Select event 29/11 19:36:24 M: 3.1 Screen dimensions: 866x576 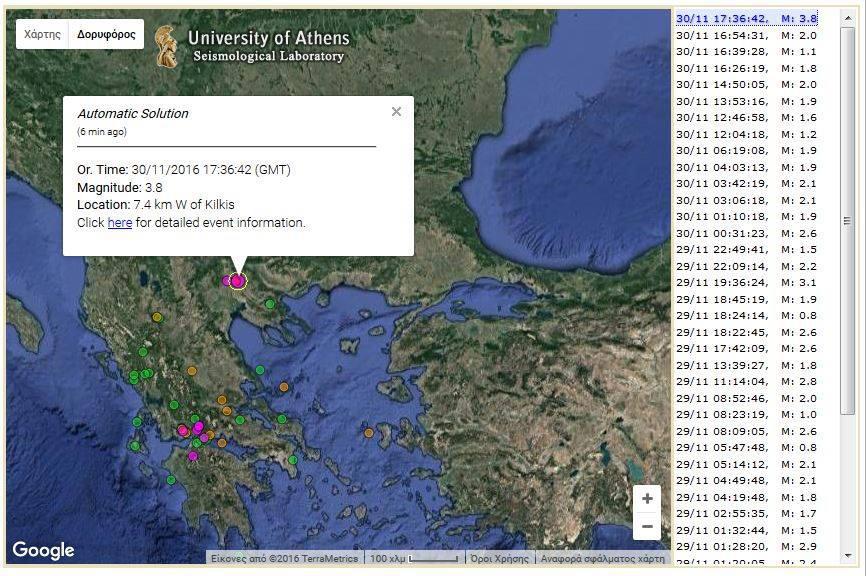(x=746, y=283)
